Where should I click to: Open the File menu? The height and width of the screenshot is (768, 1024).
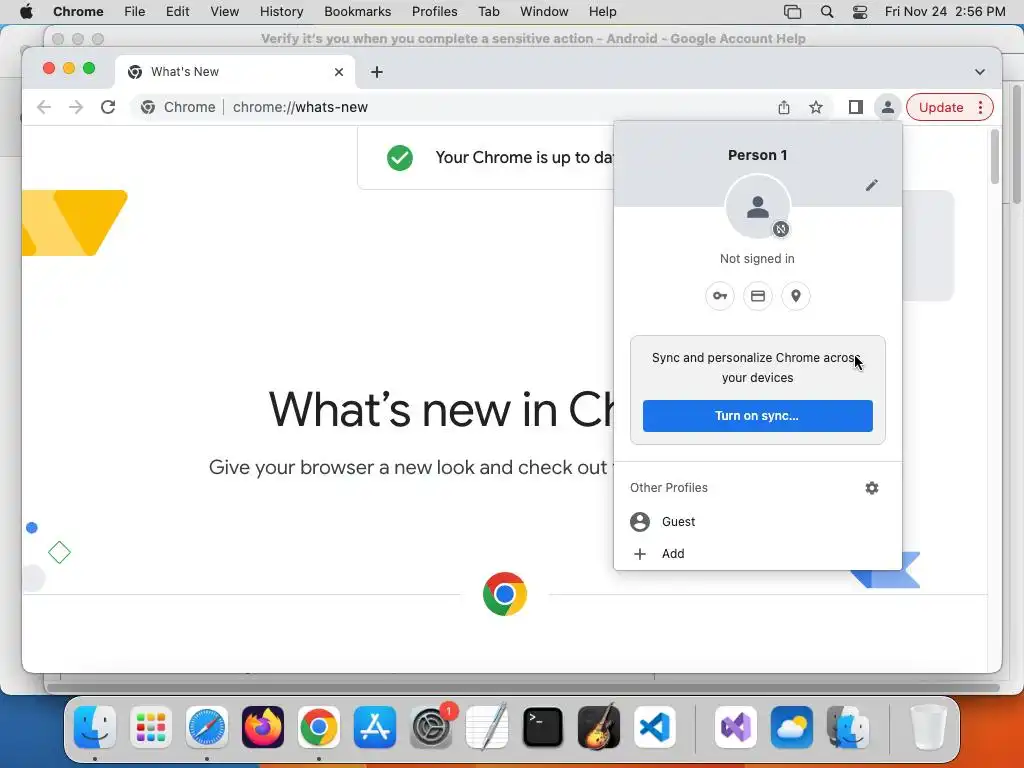[x=135, y=12]
